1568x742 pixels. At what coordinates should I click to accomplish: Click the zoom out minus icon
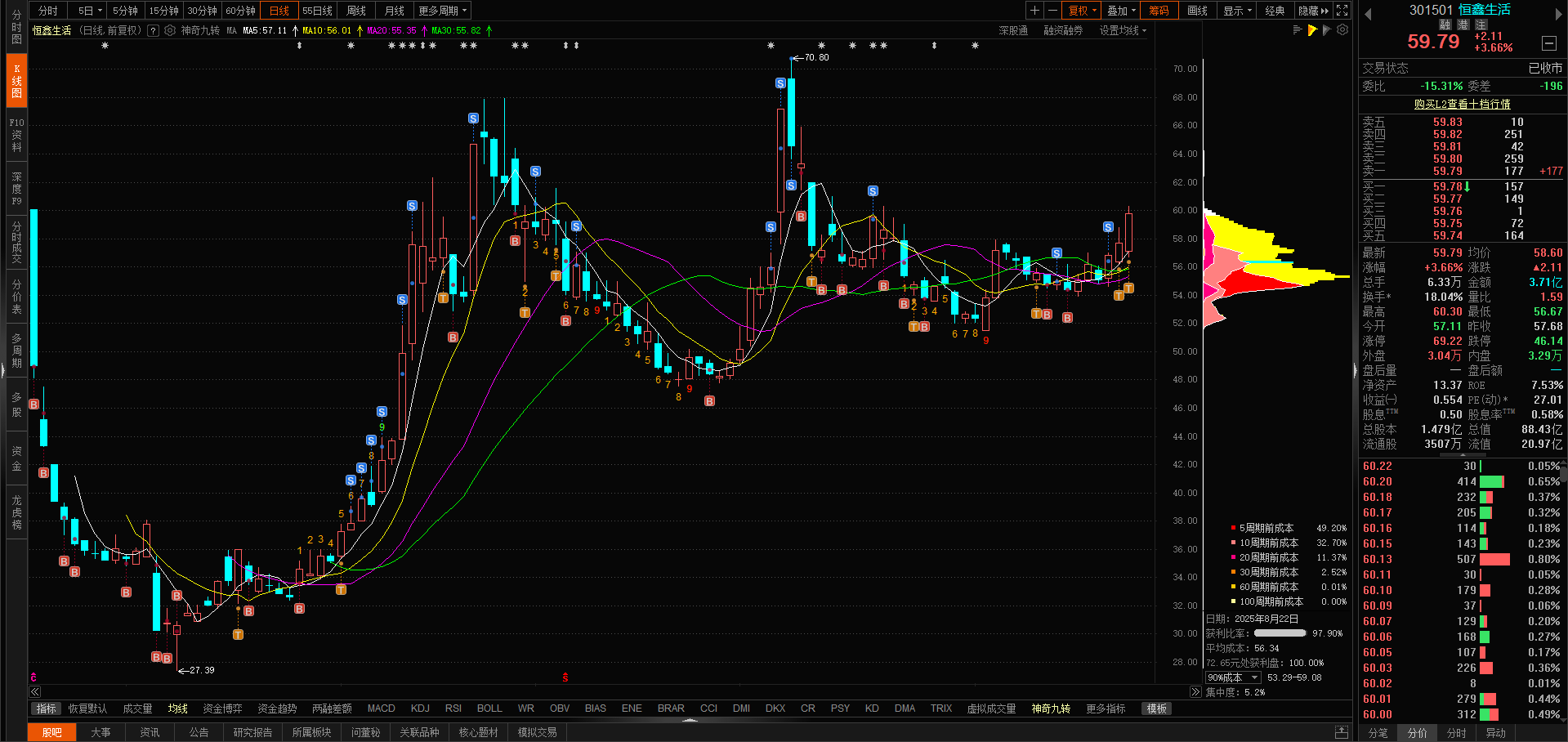[x=1052, y=11]
